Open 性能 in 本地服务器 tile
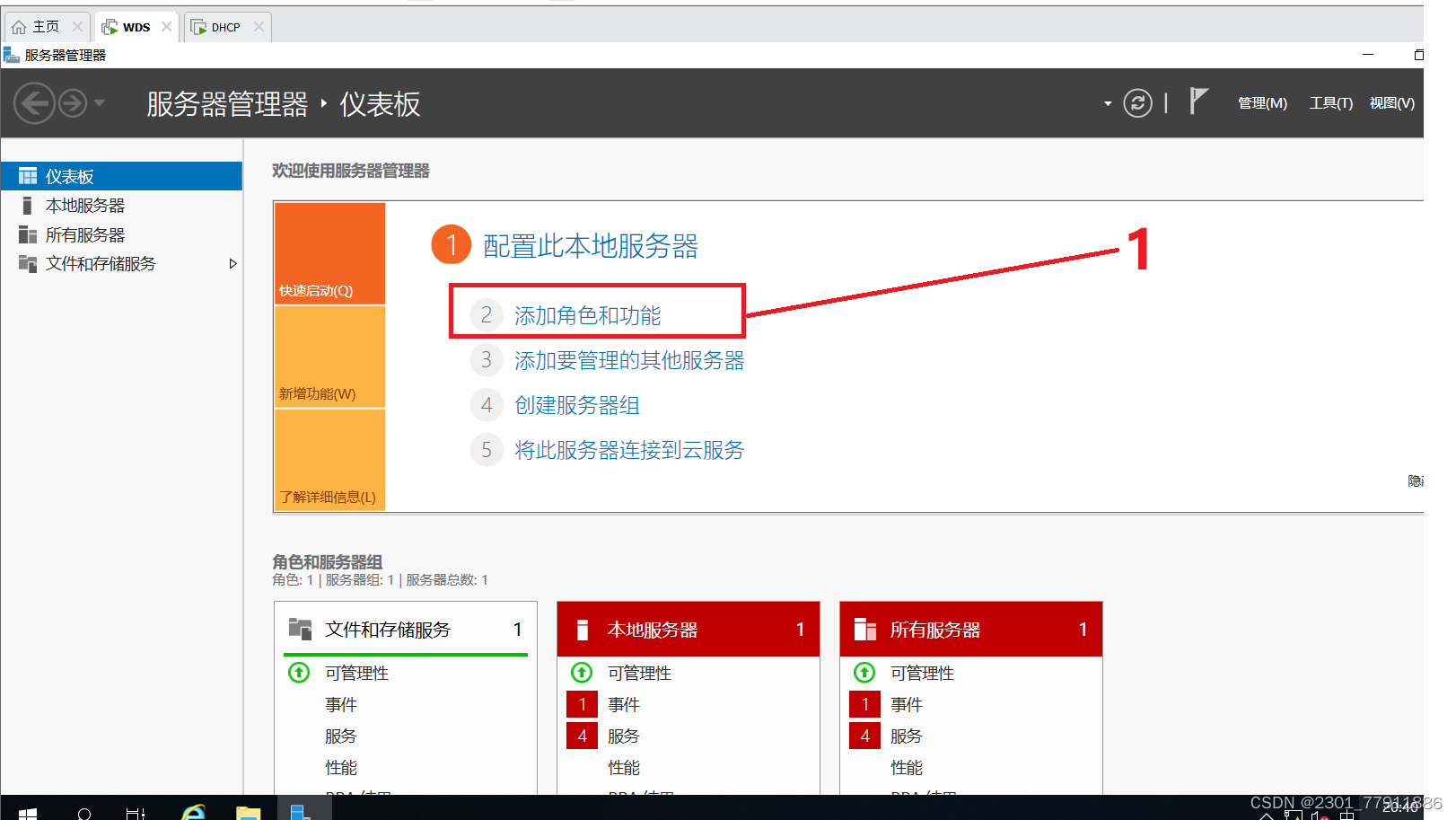Viewport: 1456px width, 820px height. (624, 767)
